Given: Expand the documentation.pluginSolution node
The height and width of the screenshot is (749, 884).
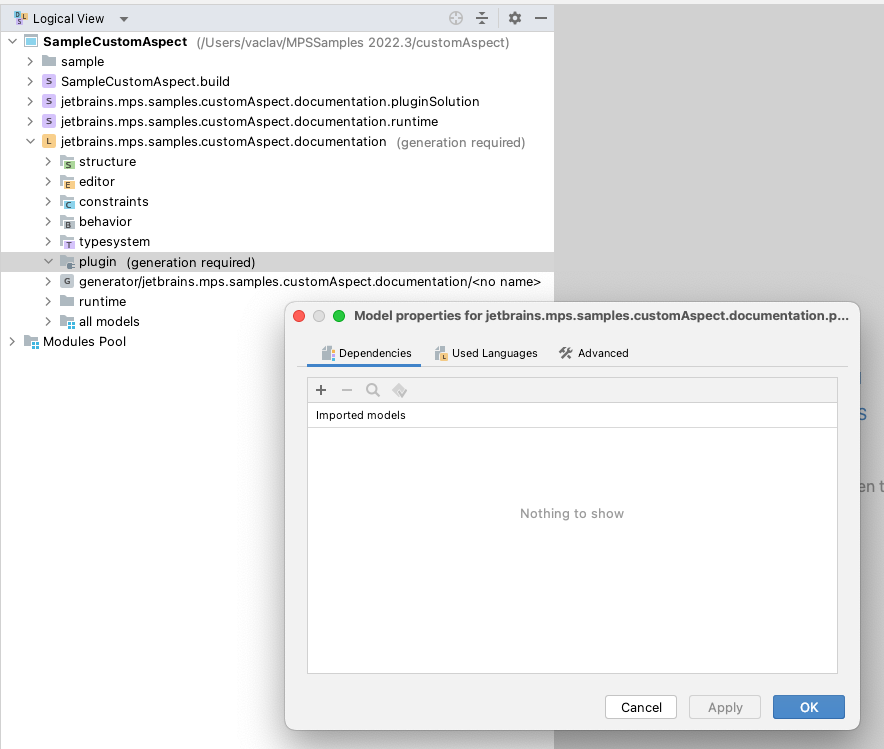Looking at the screenshot, I should tap(30, 101).
